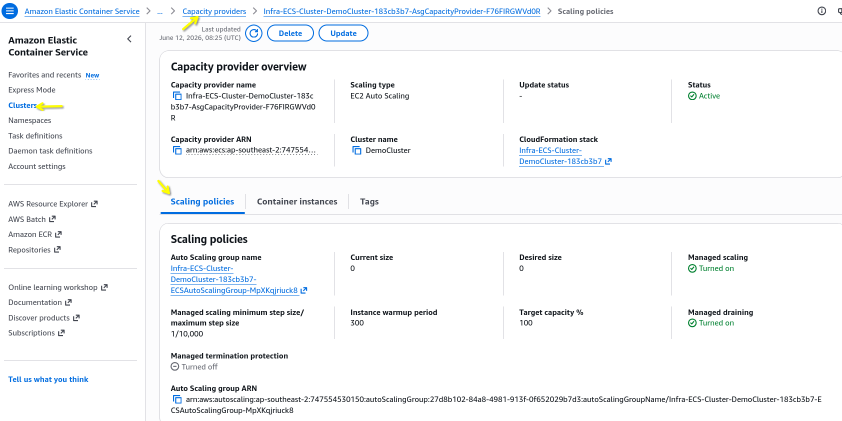Expand the breadcrumb ellipsis
The width and height of the screenshot is (842, 421).
pyautogui.click(x=160, y=11)
